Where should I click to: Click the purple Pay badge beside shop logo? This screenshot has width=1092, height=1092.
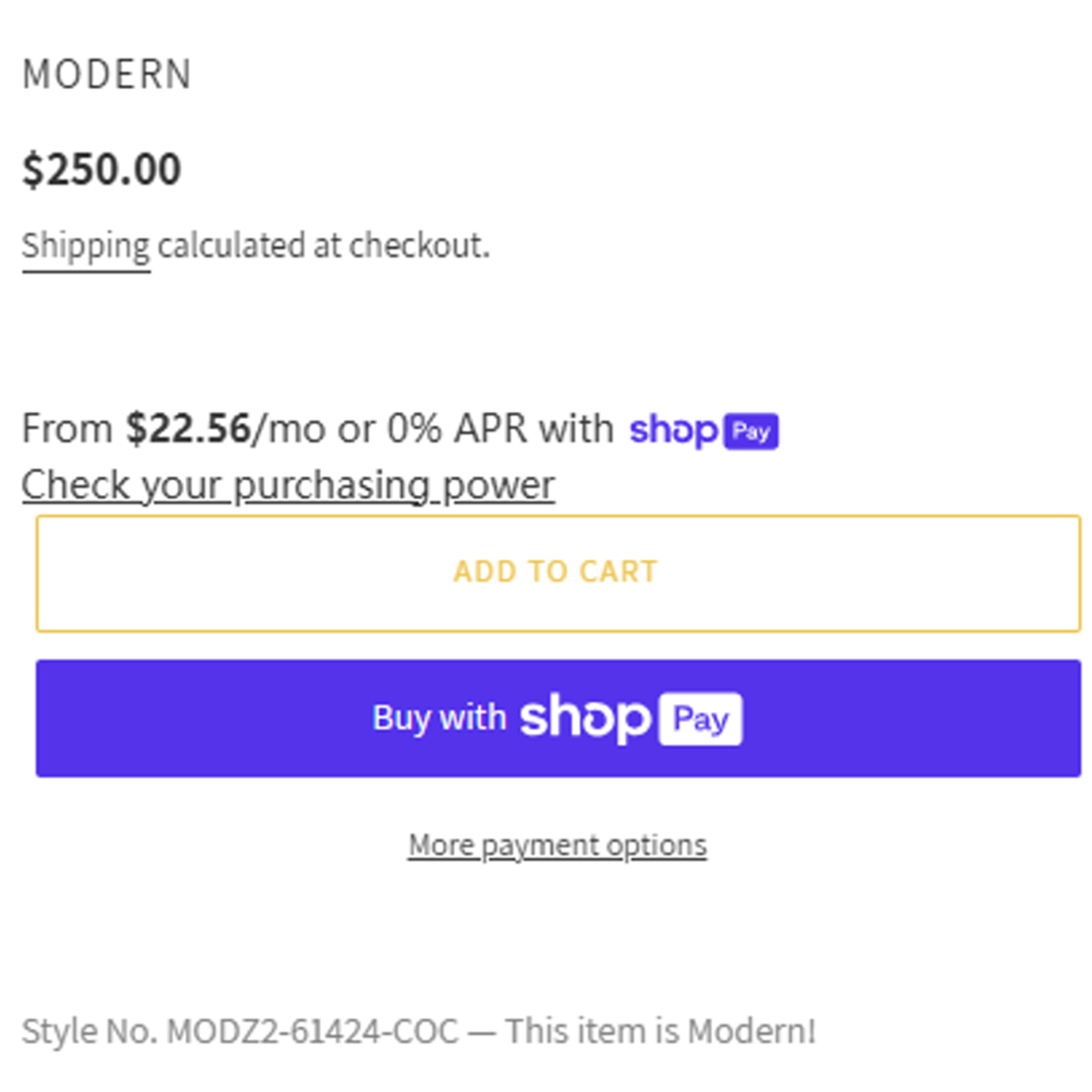pyautogui.click(x=751, y=432)
